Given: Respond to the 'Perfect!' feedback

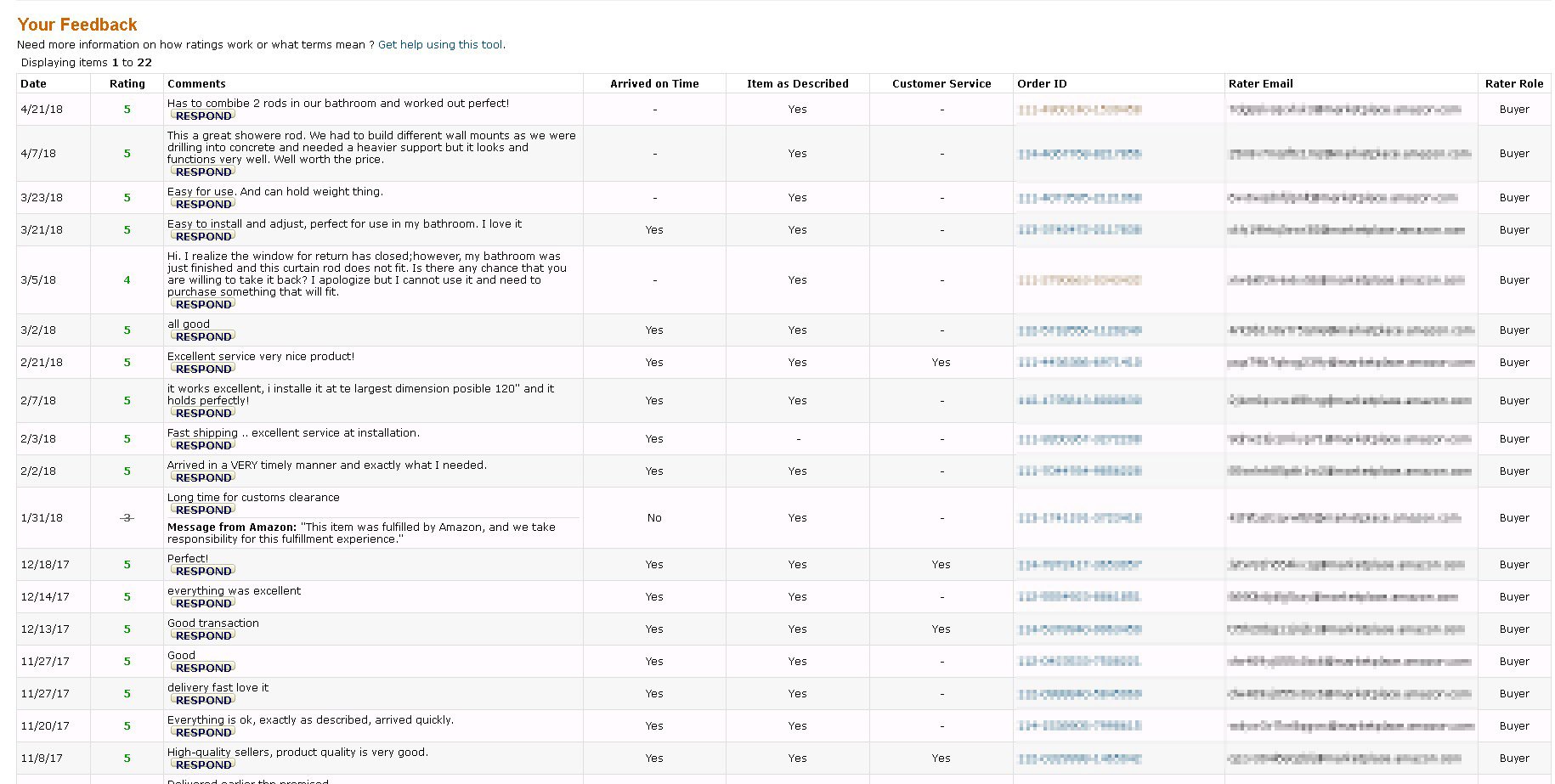Looking at the screenshot, I should tap(203, 571).
